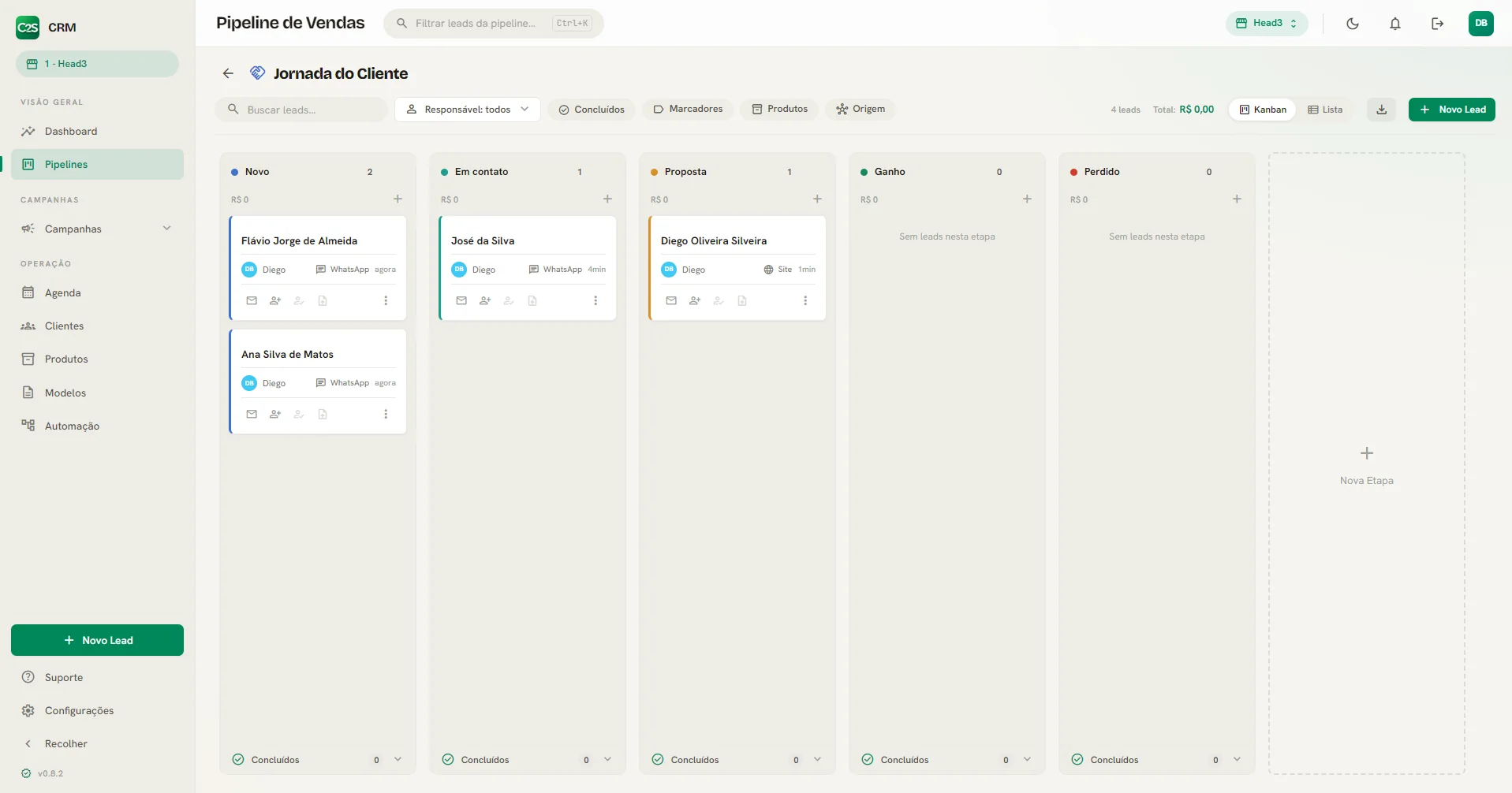Open Agenda in the sidebar
Image resolution: width=1512 pixels, height=793 pixels.
click(97, 292)
